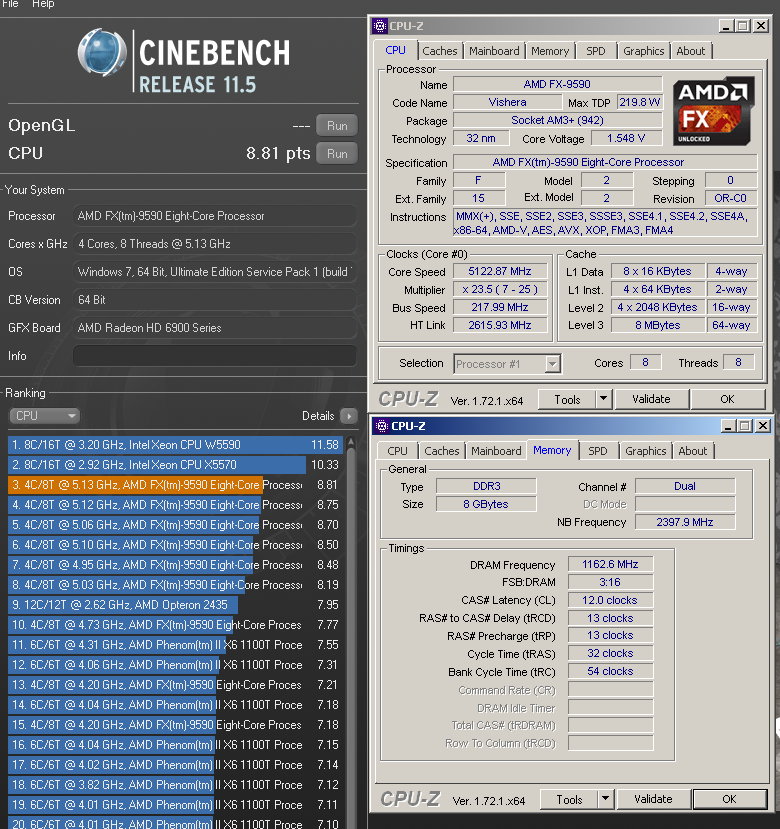Click the AMD FX Unlocked logo
The image size is (780, 829).
point(713,112)
